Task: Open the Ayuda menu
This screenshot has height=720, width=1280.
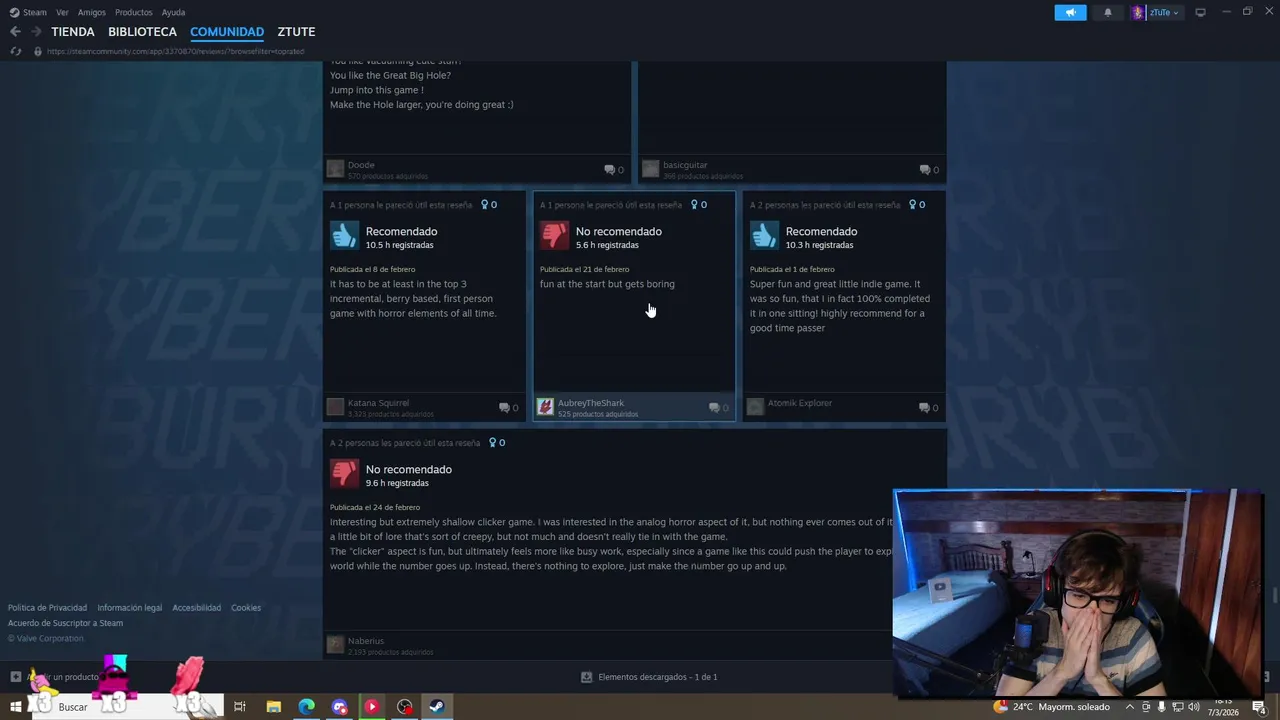Action: 173,12
